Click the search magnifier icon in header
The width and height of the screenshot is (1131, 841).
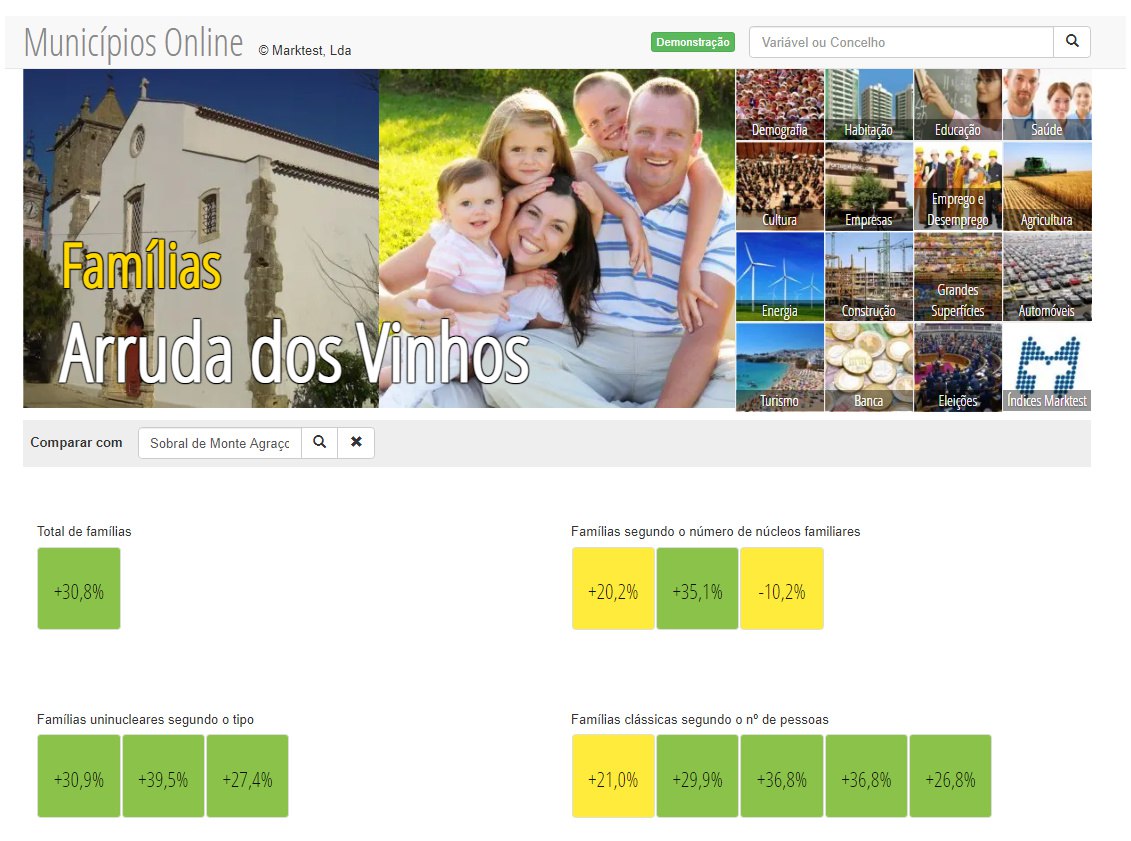tap(1072, 42)
